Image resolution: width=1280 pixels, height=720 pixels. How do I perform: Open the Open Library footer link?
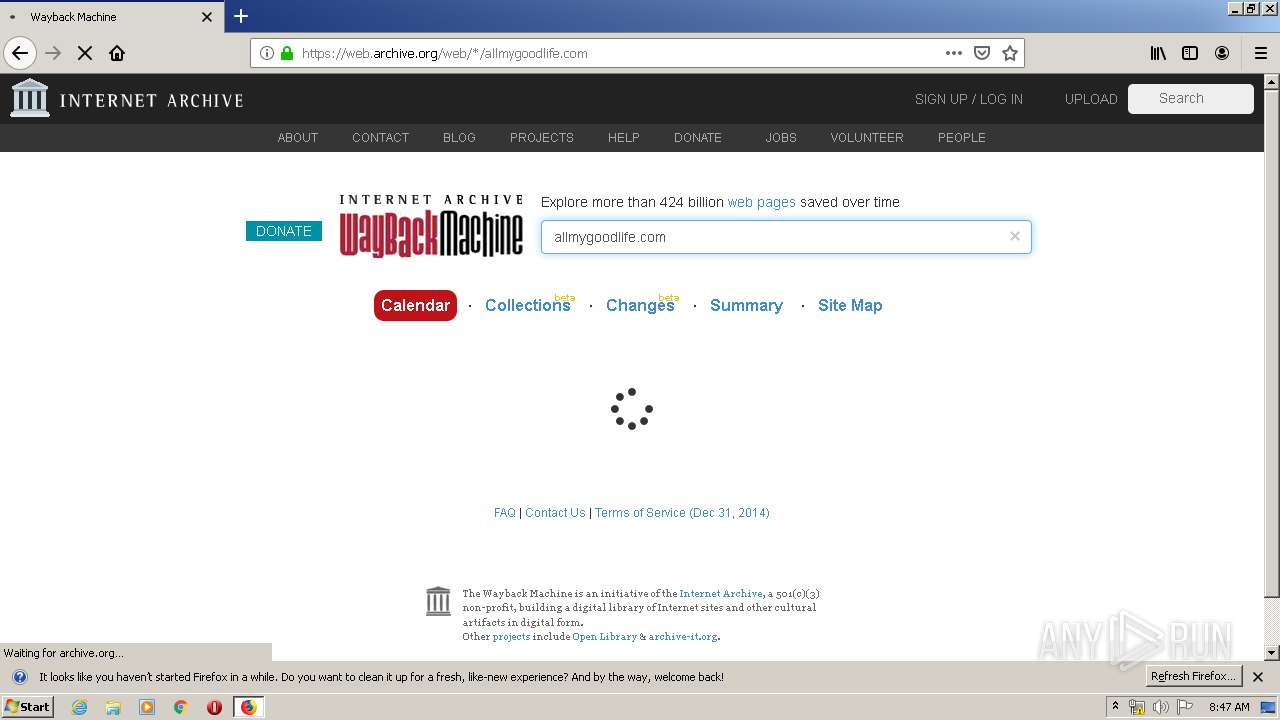[x=604, y=637]
